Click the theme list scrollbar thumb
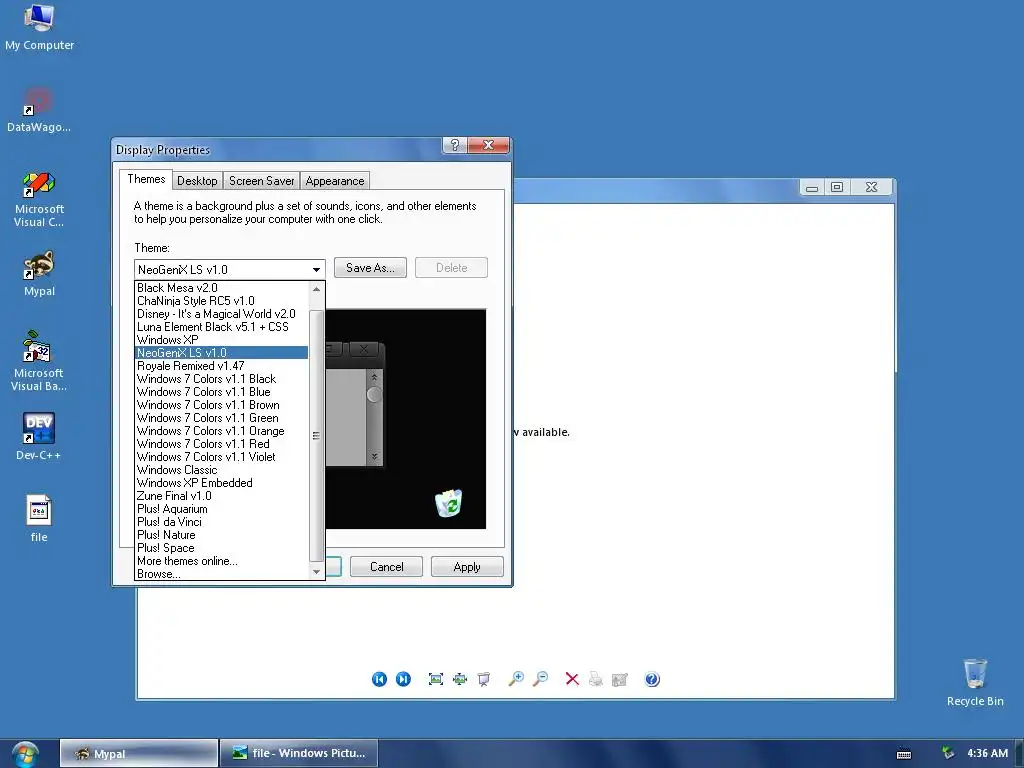1024x768 pixels. [317, 436]
